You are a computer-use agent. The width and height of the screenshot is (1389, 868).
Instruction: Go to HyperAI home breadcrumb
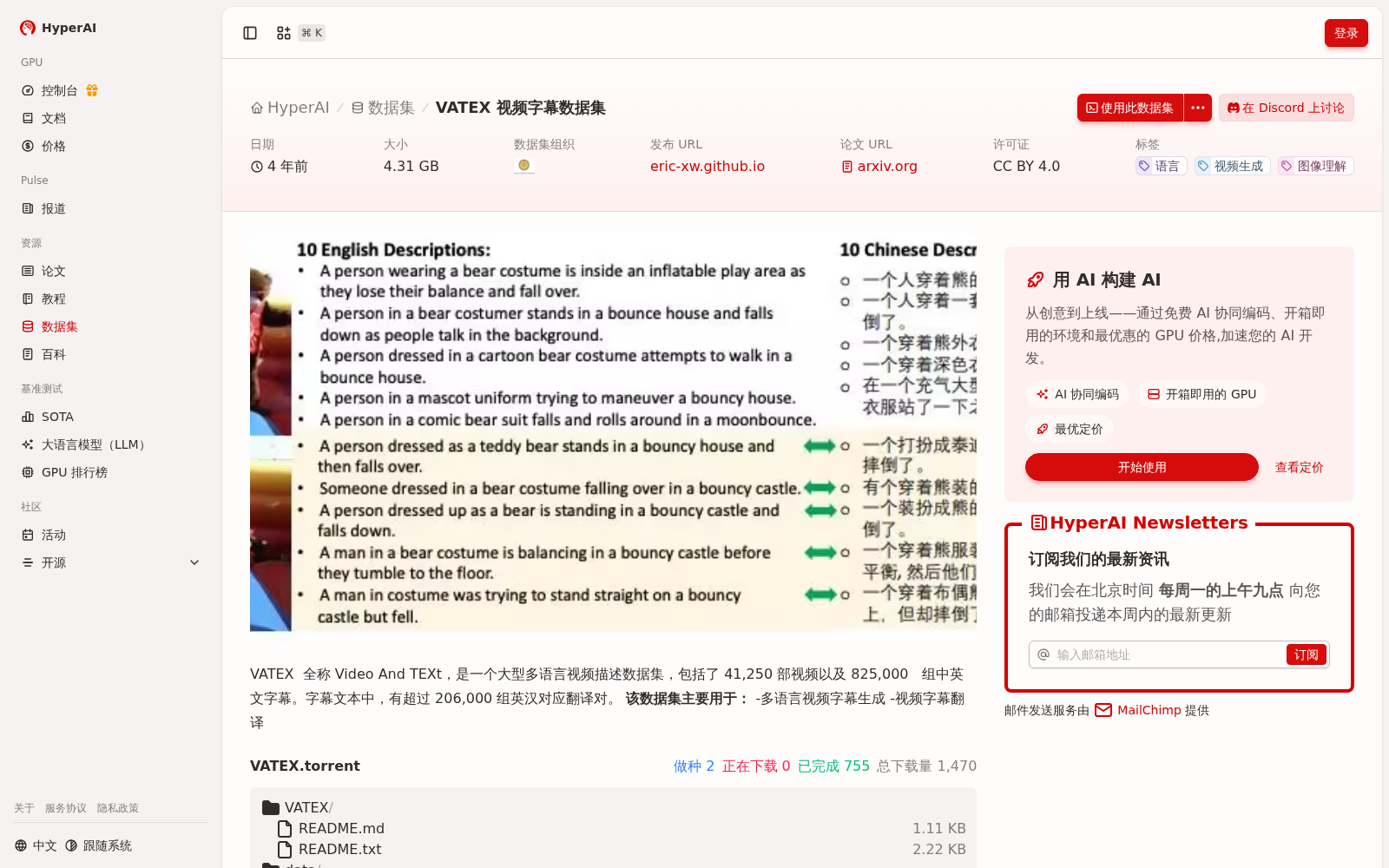[x=290, y=108]
